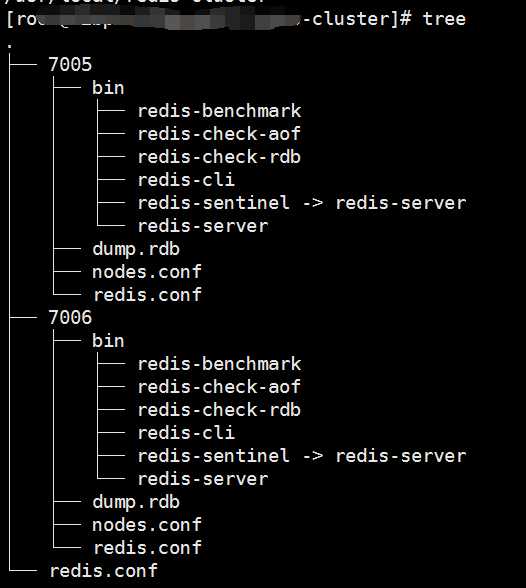Click the 7005 directory entry

pos(70,64)
